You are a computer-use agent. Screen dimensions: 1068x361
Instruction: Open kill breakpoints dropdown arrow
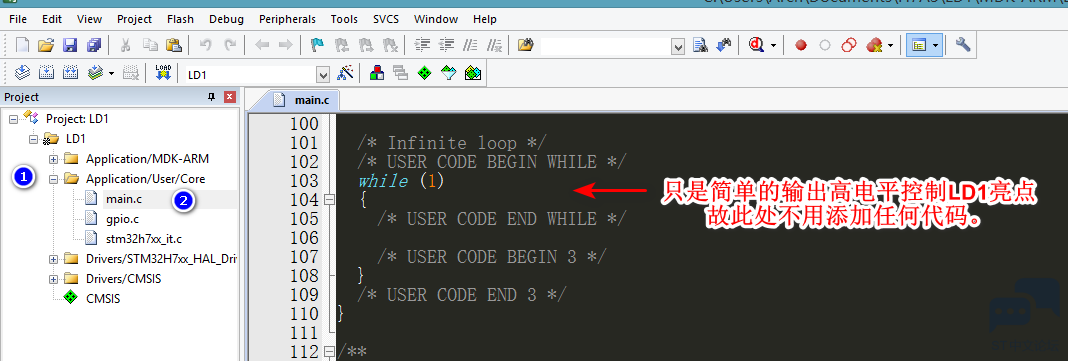[x=890, y=46]
